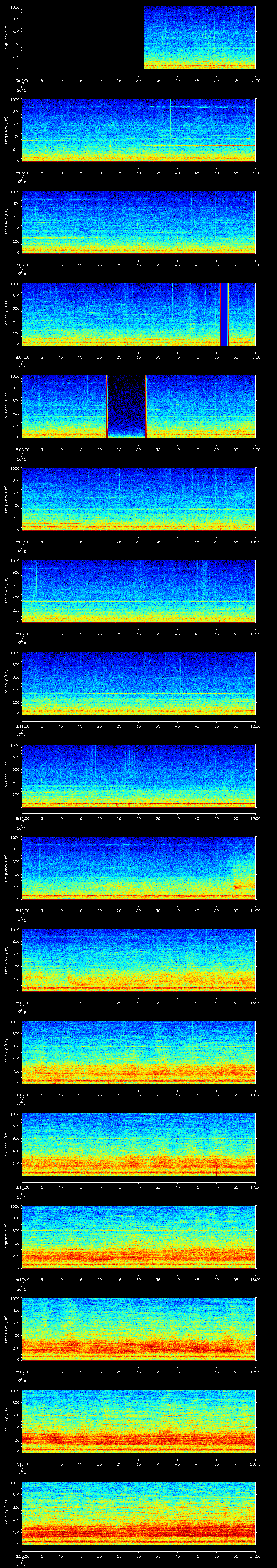Select the spectrogram panel starting at 8:19:00
The height and width of the screenshot is (1568, 277).
(x=139, y=1421)
